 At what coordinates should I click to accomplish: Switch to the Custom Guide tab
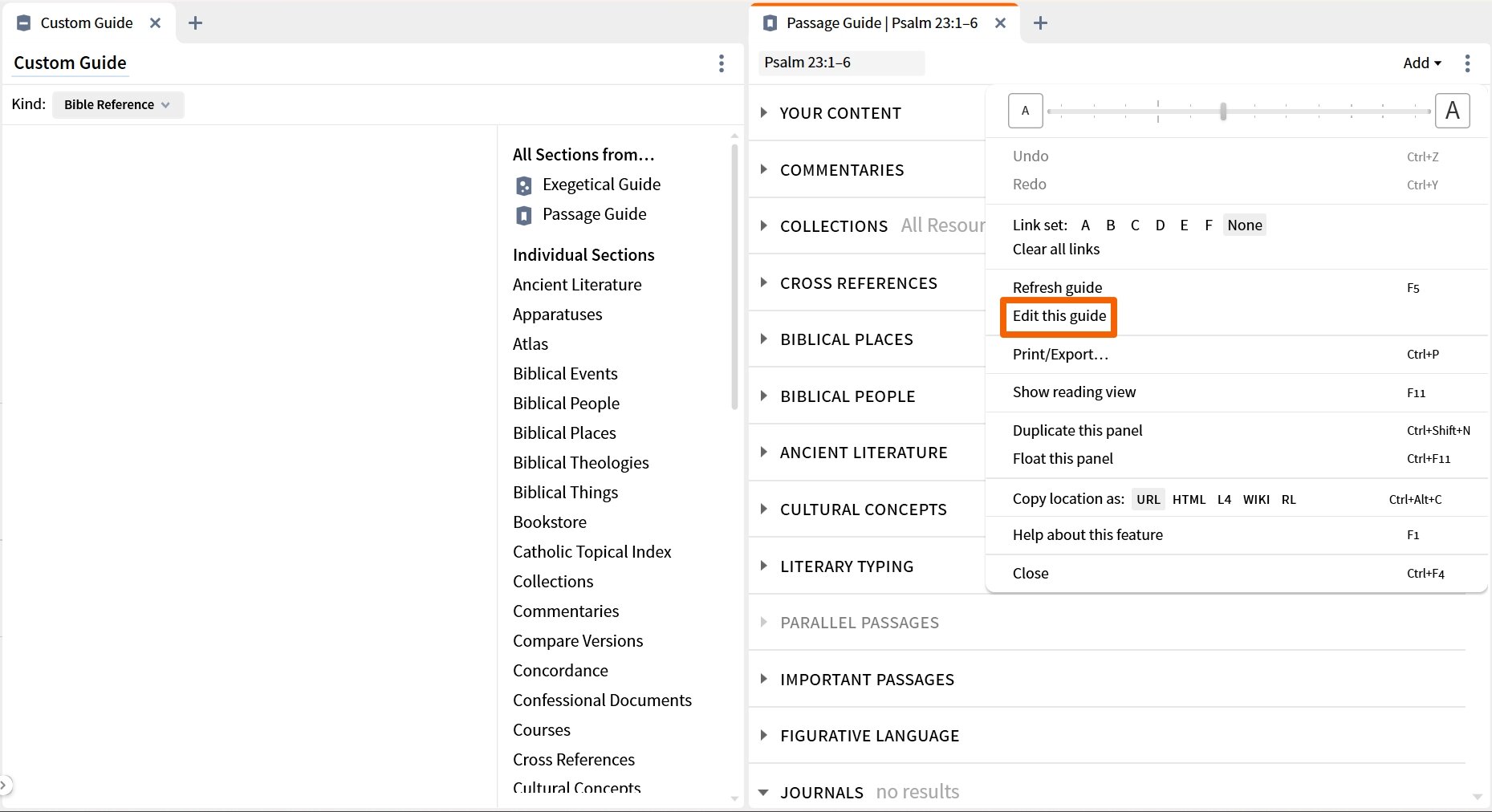pyautogui.click(x=86, y=22)
